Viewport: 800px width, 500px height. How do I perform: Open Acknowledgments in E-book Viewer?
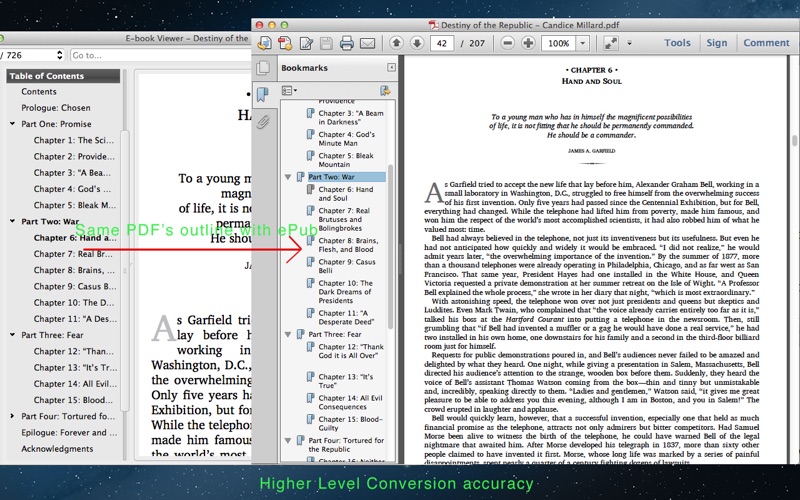coord(57,448)
